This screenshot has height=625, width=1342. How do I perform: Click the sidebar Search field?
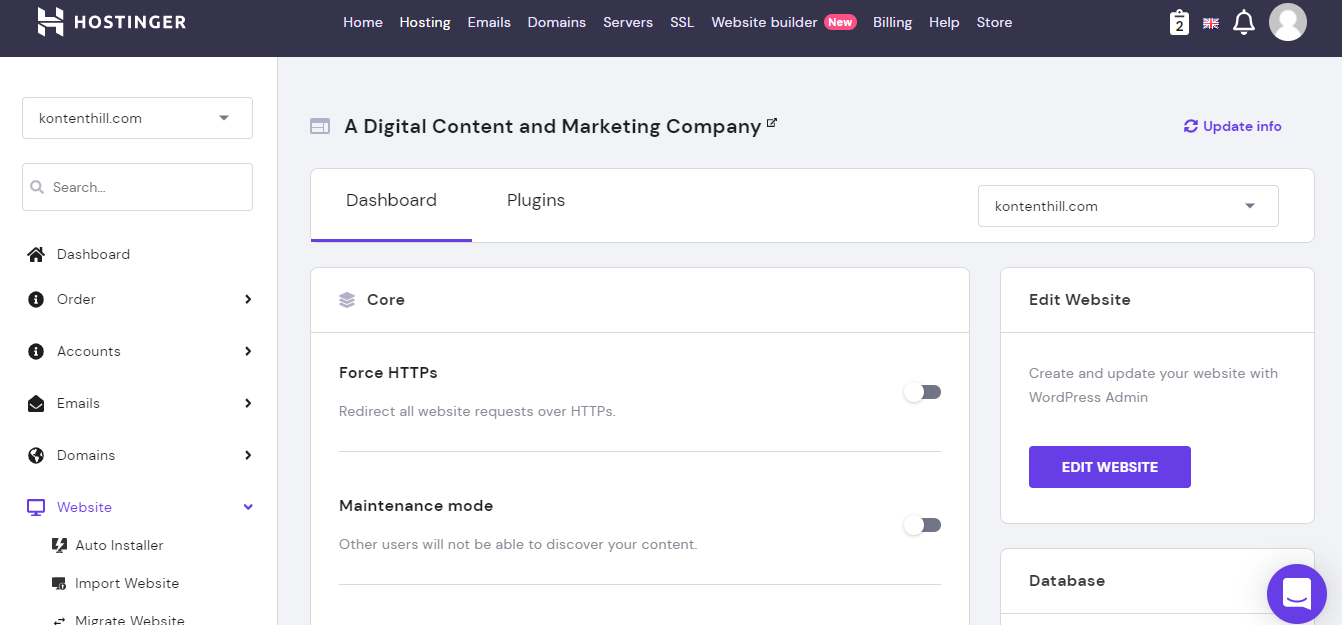pos(137,187)
